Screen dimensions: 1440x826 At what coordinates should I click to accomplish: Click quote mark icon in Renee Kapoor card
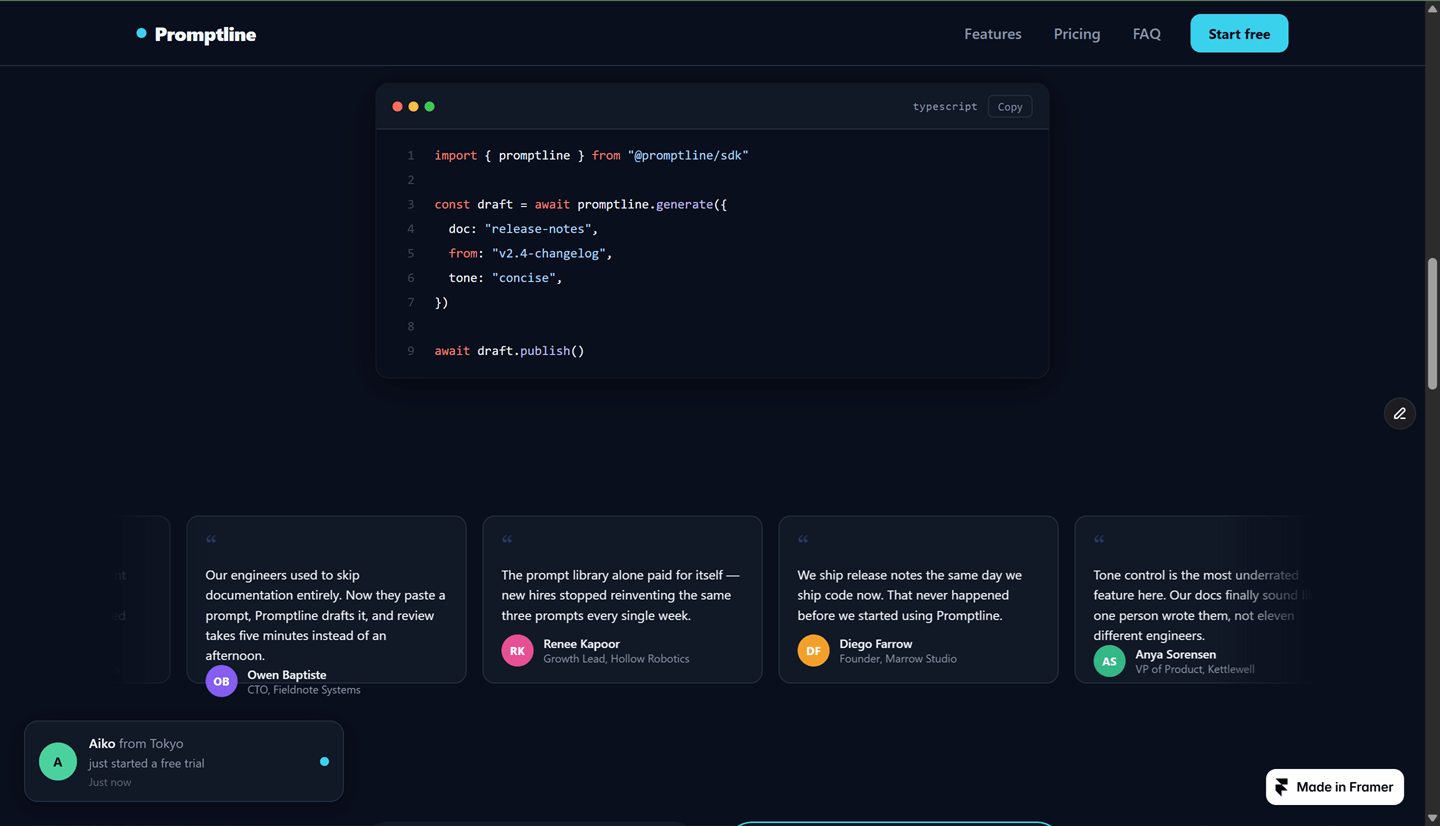pos(507,540)
